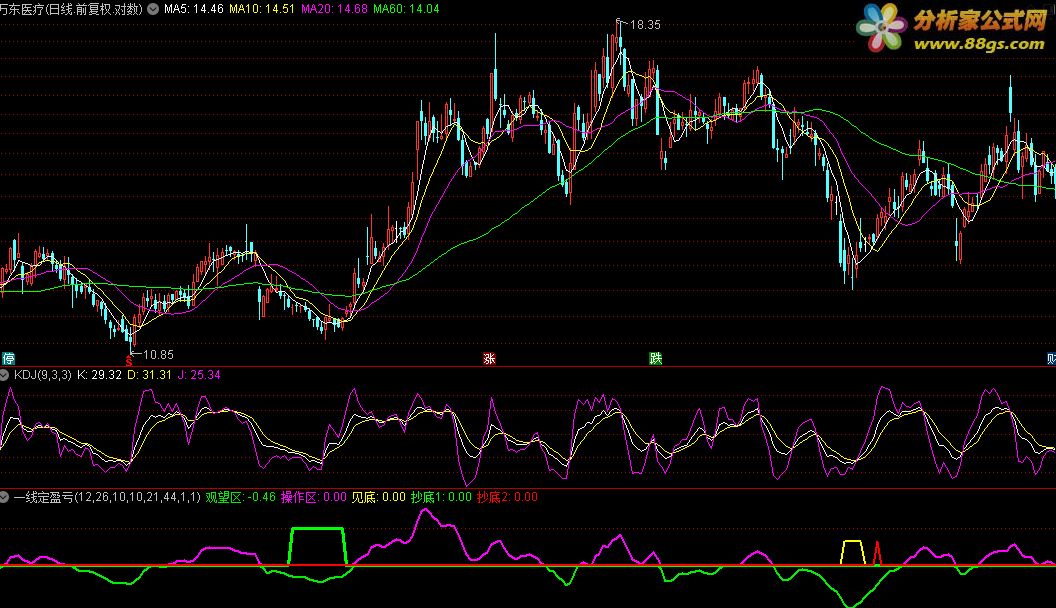Select the MA10: 14.51 legend value
The image size is (1056, 608).
[x=262, y=9]
